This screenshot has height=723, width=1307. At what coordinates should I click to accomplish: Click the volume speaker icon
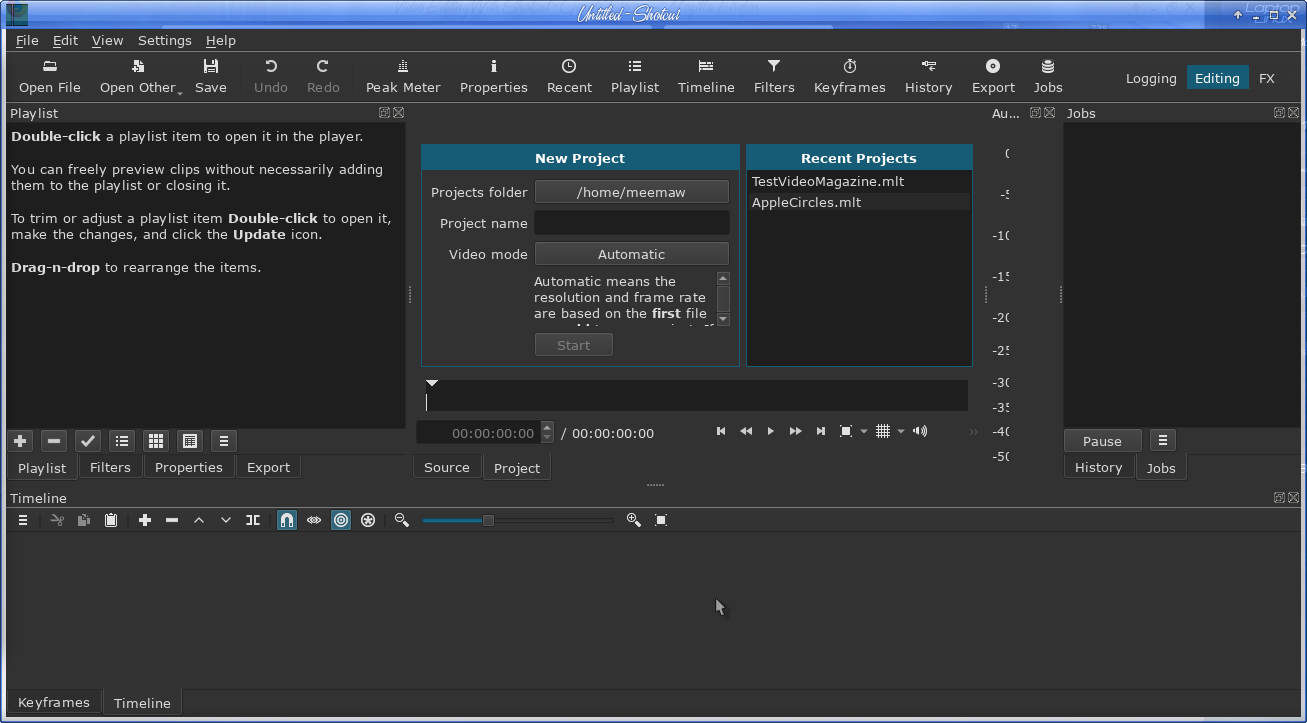(920, 431)
